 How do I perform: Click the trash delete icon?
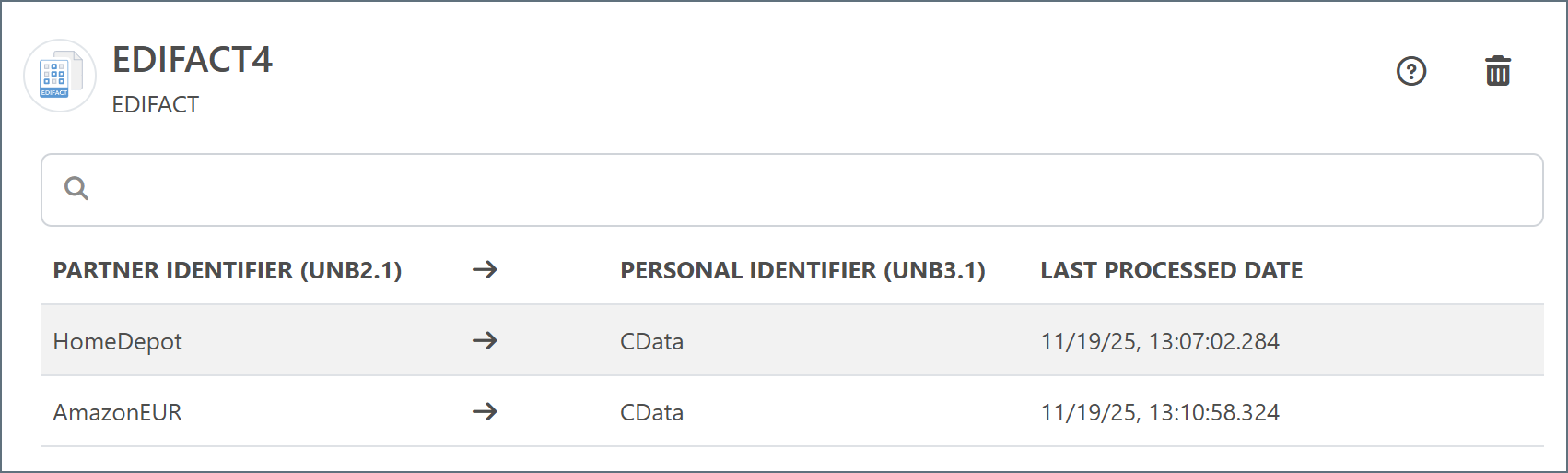1498,71
